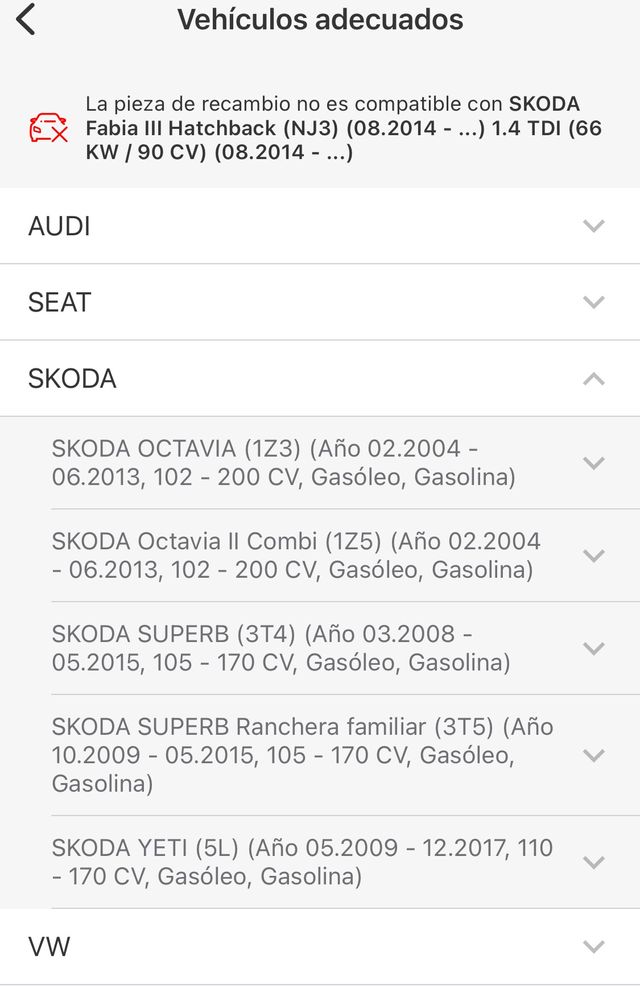
Task: Expand the SEAT chevron arrow
Action: [594, 302]
